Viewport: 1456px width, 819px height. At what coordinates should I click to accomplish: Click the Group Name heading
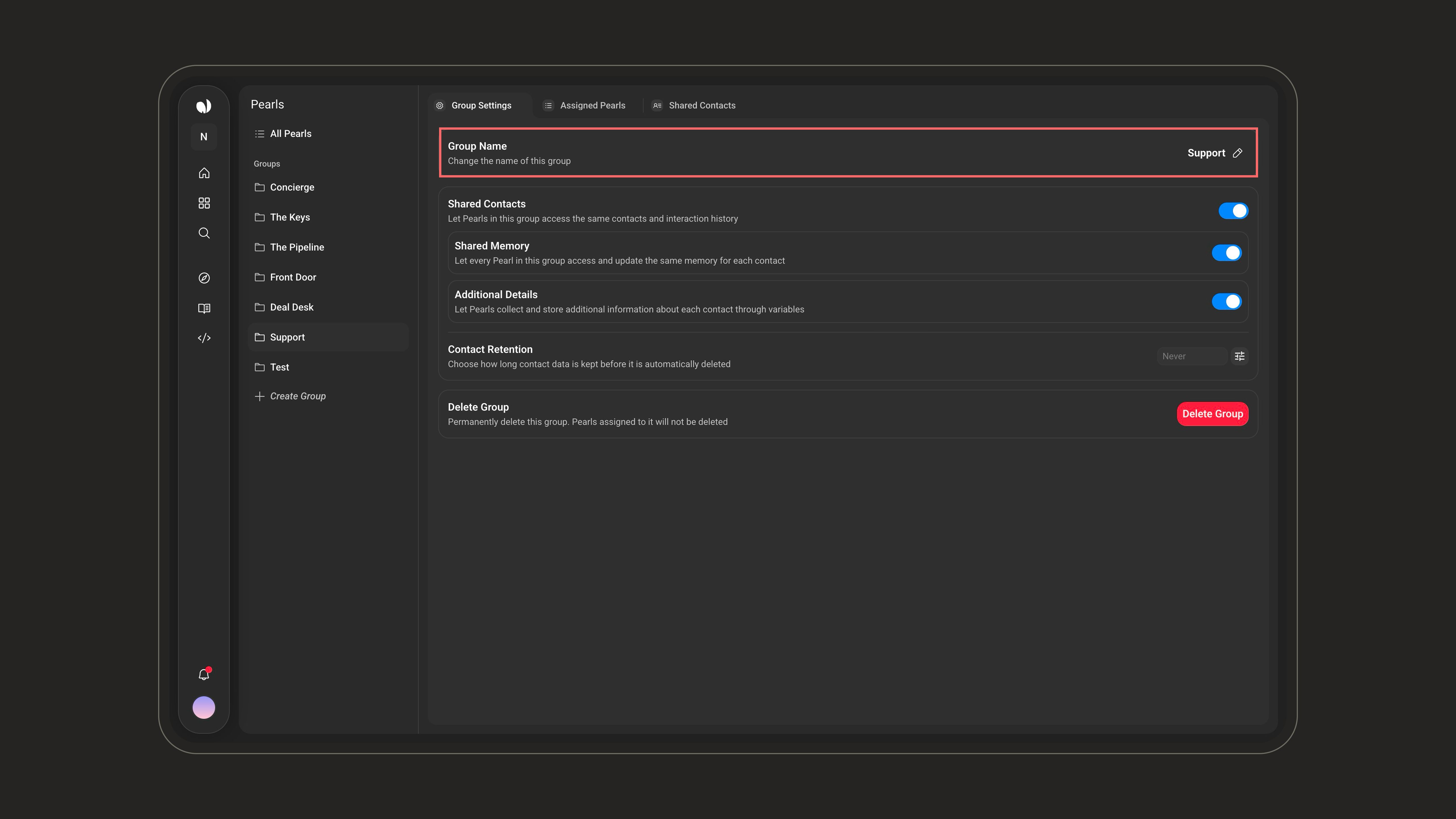[x=477, y=146]
